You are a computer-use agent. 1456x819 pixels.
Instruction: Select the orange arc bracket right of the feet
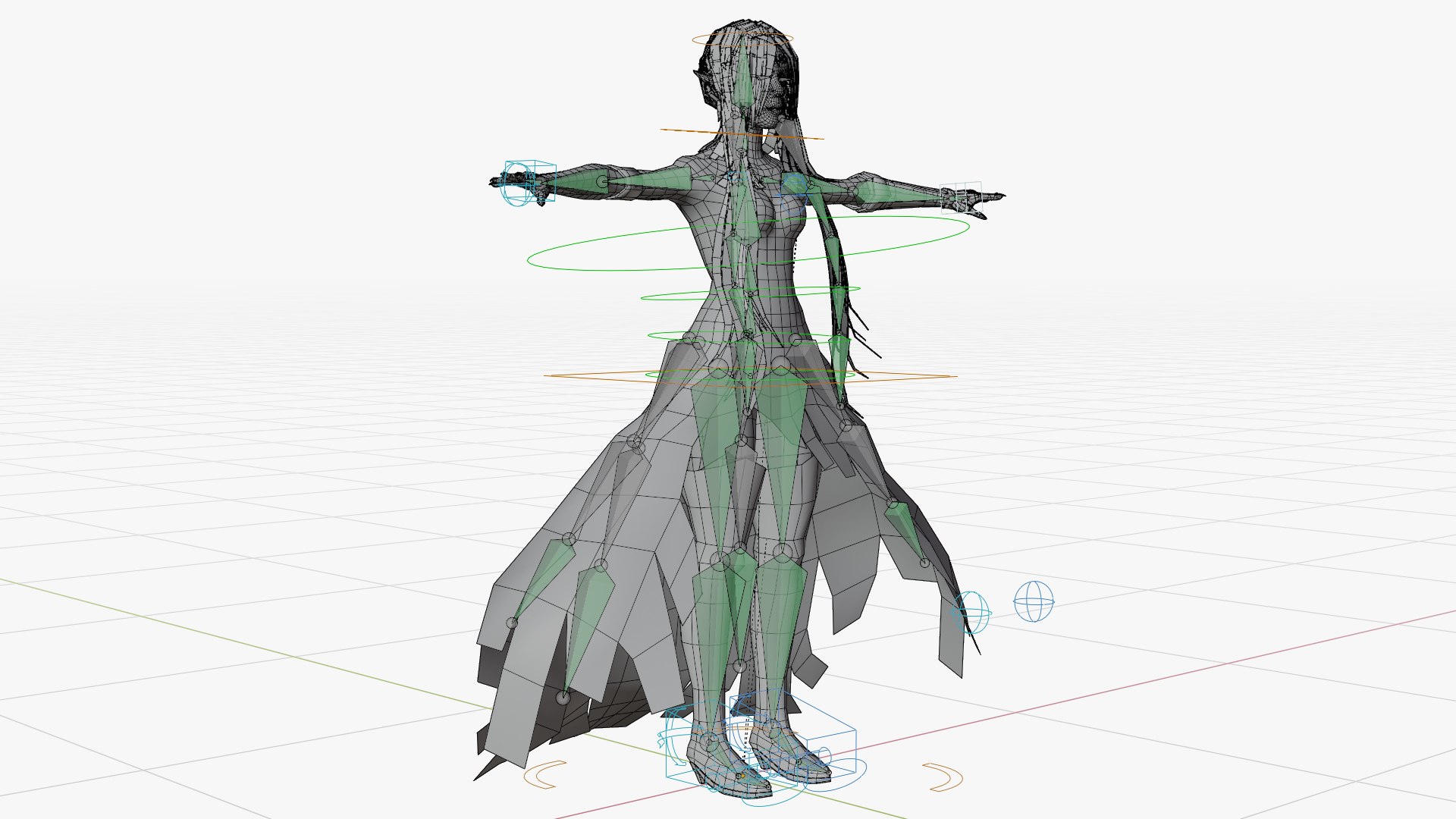(943, 777)
